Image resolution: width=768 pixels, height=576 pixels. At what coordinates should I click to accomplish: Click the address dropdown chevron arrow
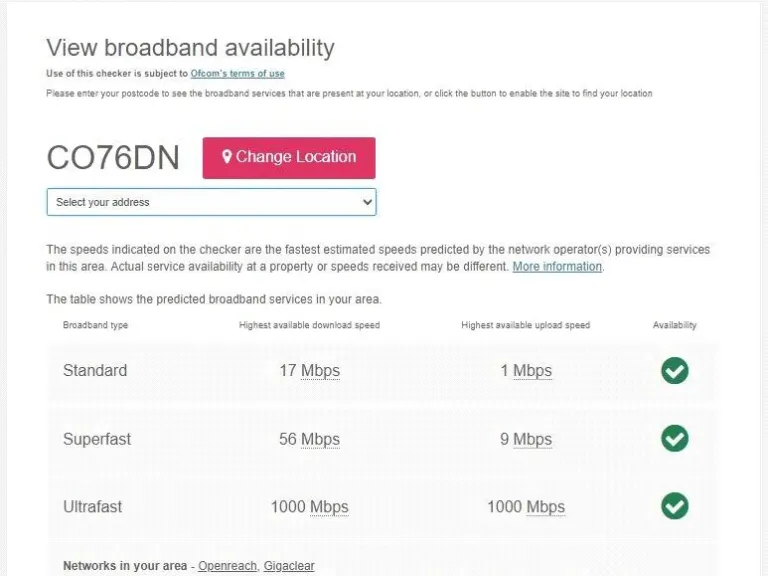366,202
